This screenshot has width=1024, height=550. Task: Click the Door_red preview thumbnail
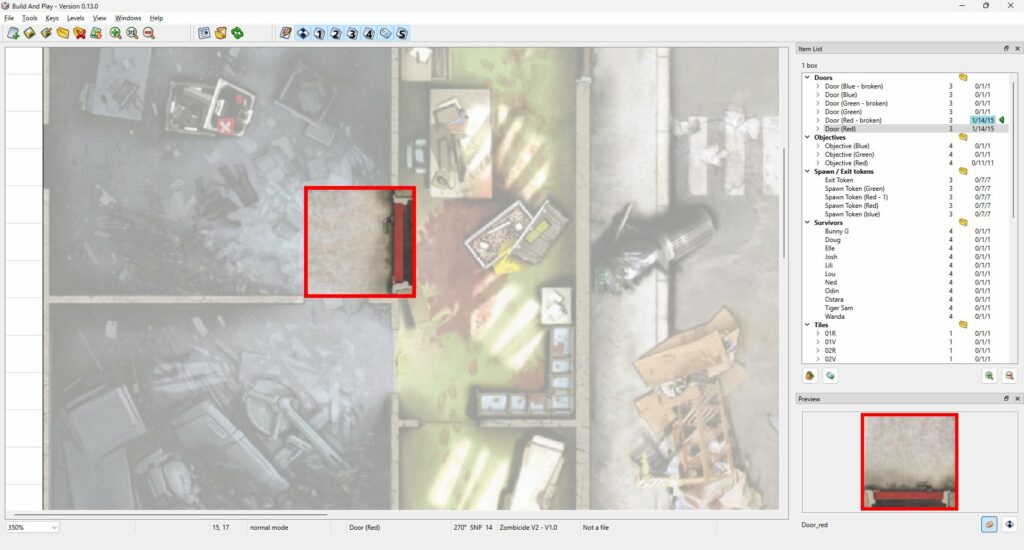[x=909, y=461]
